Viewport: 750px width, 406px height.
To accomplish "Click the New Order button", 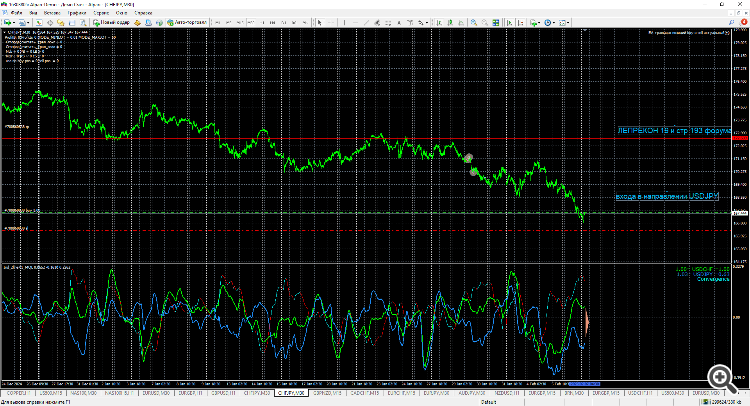I will pos(111,22).
